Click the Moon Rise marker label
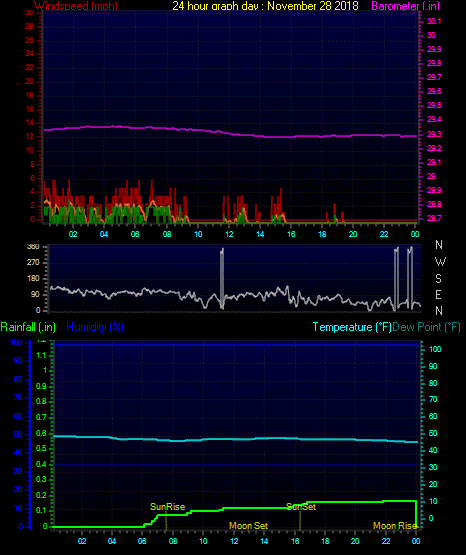466x555 pixels. point(395,526)
